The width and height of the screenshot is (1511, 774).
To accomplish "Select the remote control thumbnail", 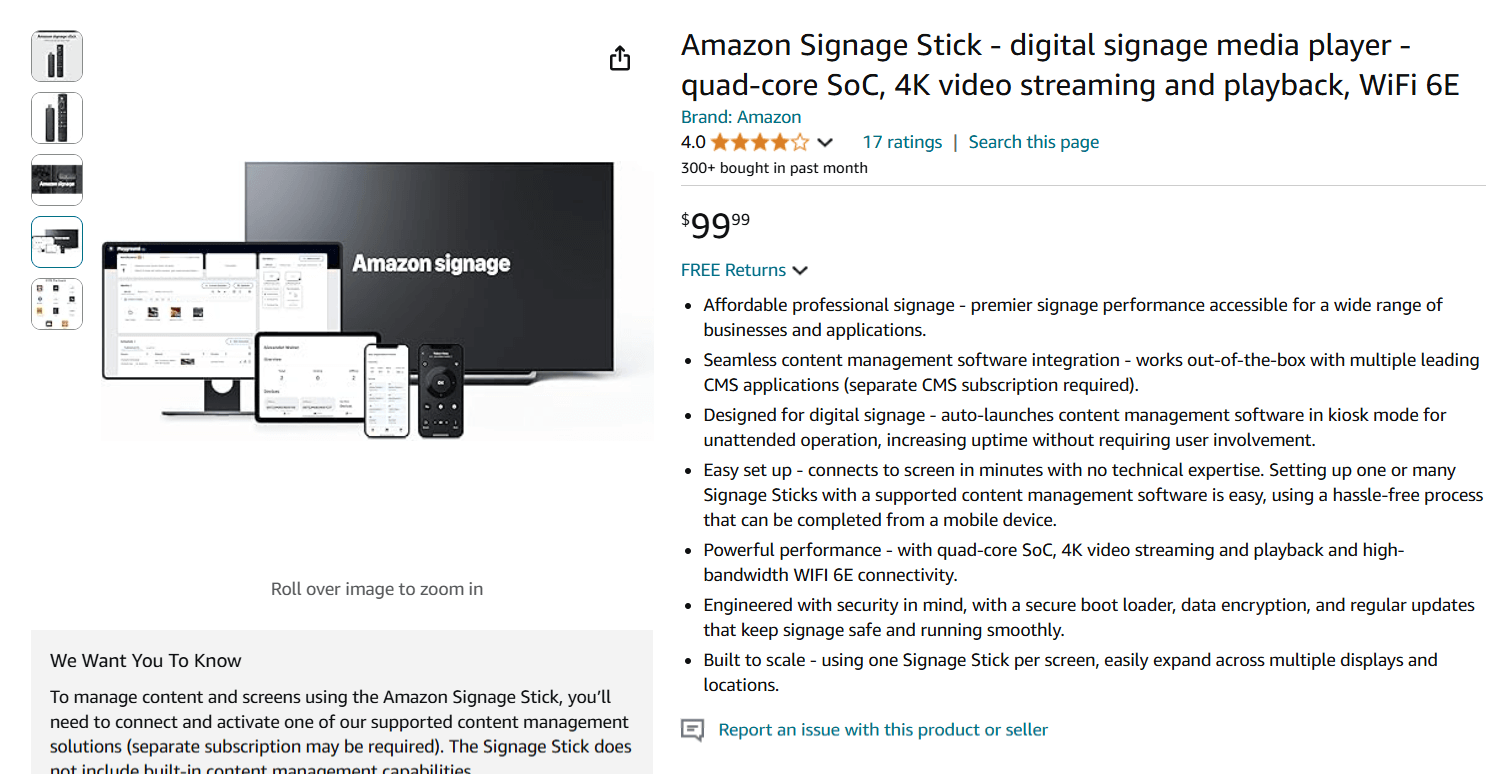I will pyautogui.click(x=57, y=117).
